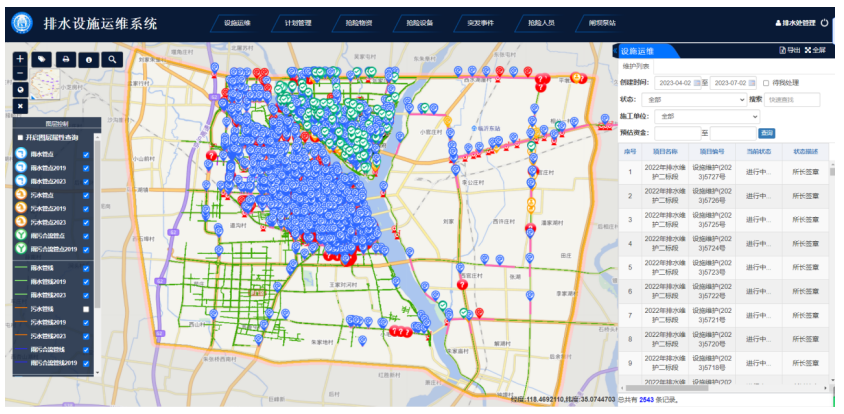Open the 设施运维 top menu
Viewport: 844px width, 414px height.
pos(238,23)
